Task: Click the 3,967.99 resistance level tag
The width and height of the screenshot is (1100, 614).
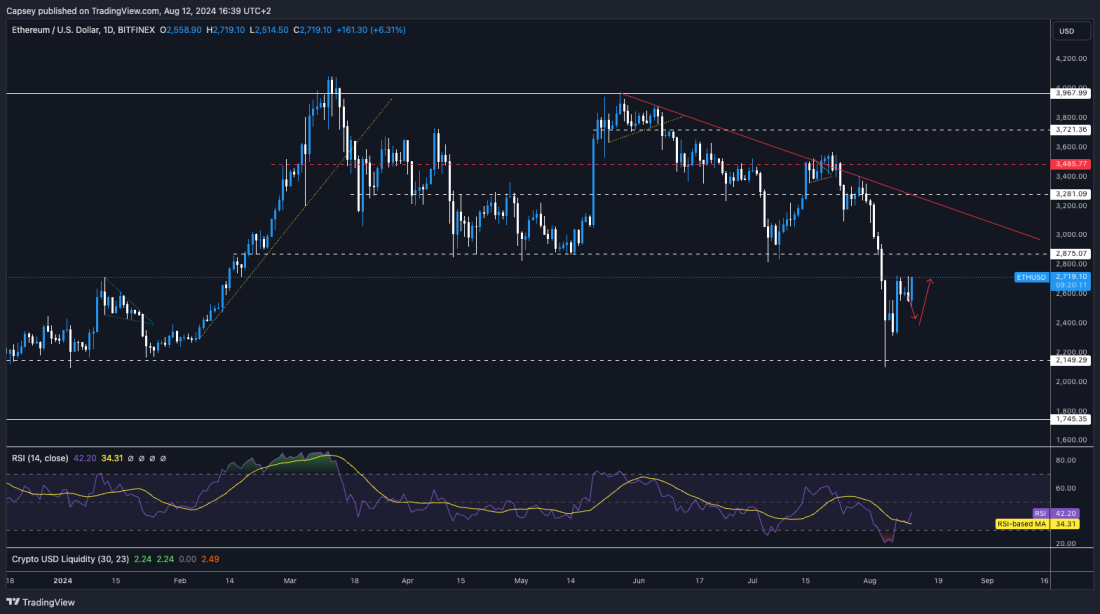Action: pyautogui.click(x=1069, y=92)
